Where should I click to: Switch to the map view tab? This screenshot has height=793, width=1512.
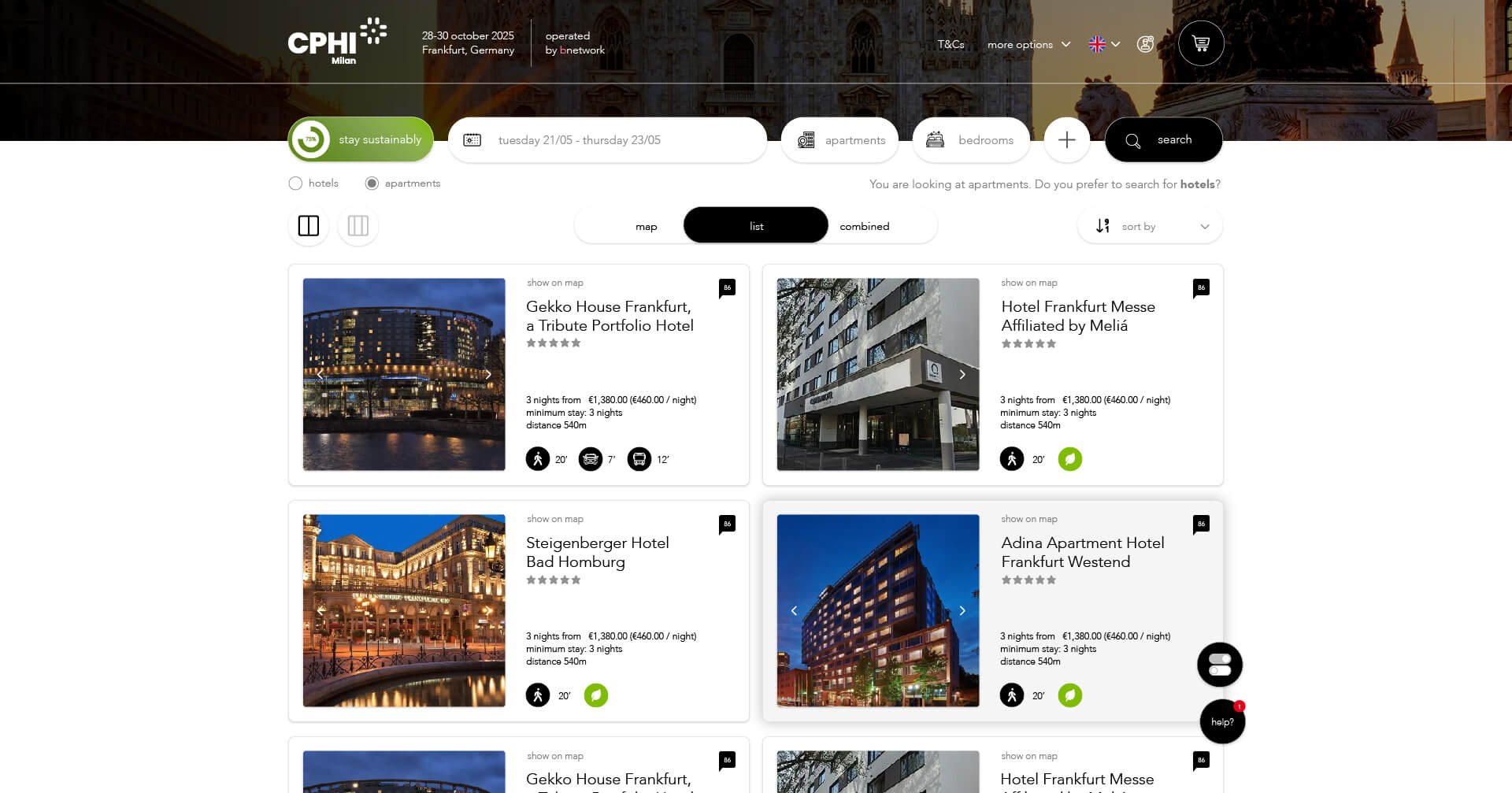click(x=646, y=227)
